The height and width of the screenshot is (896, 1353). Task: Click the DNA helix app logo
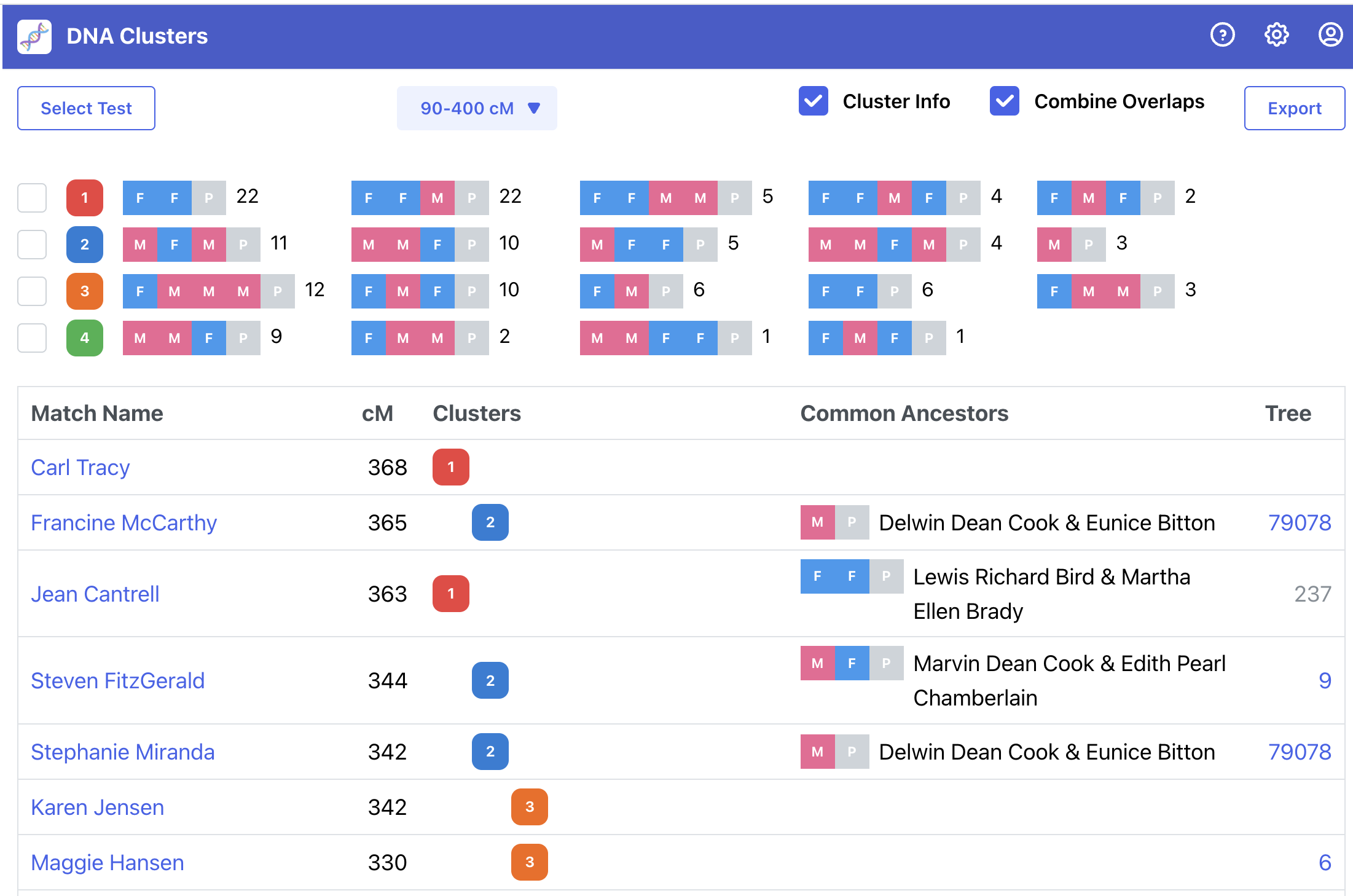(x=34, y=36)
